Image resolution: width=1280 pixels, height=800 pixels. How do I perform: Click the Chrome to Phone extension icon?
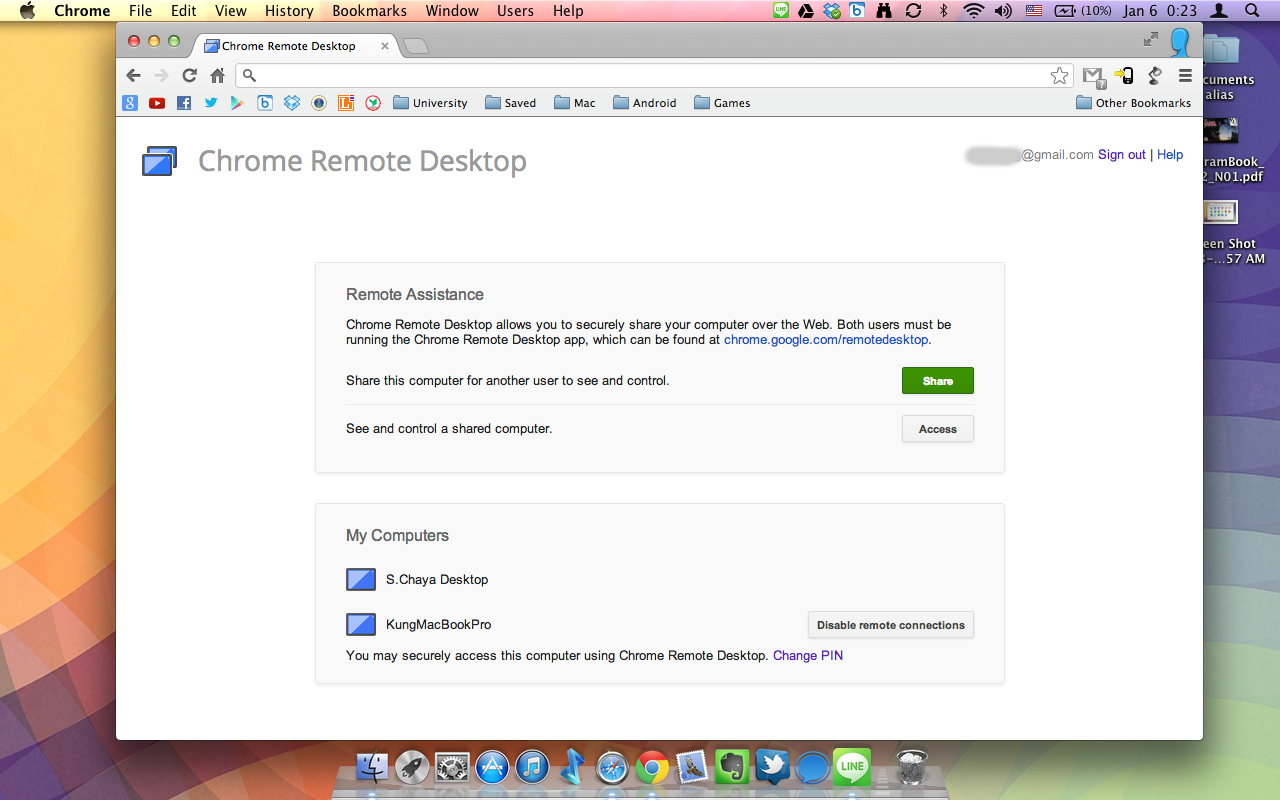pos(1124,75)
